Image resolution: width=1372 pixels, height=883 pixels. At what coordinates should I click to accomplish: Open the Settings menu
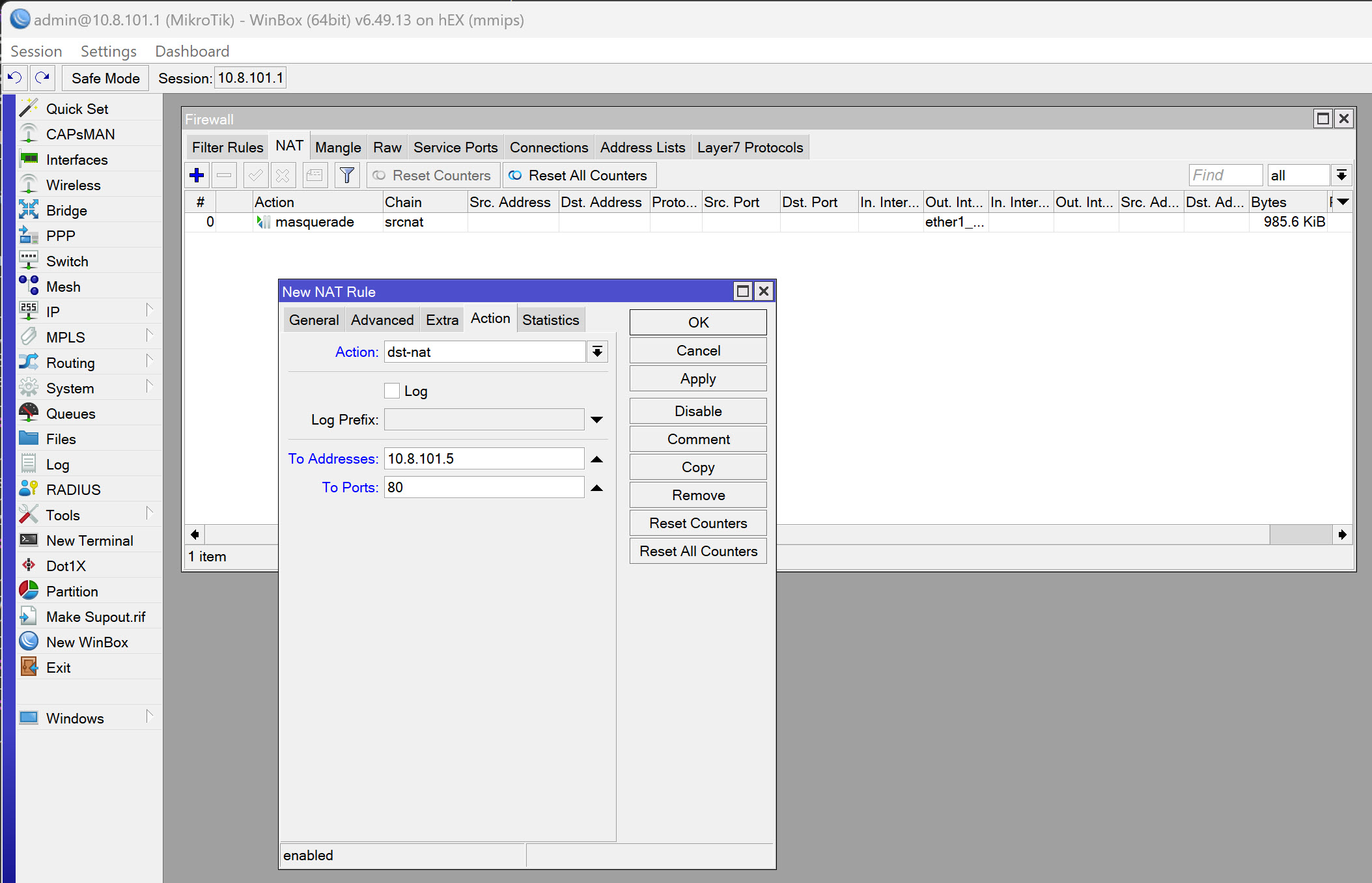click(x=108, y=51)
